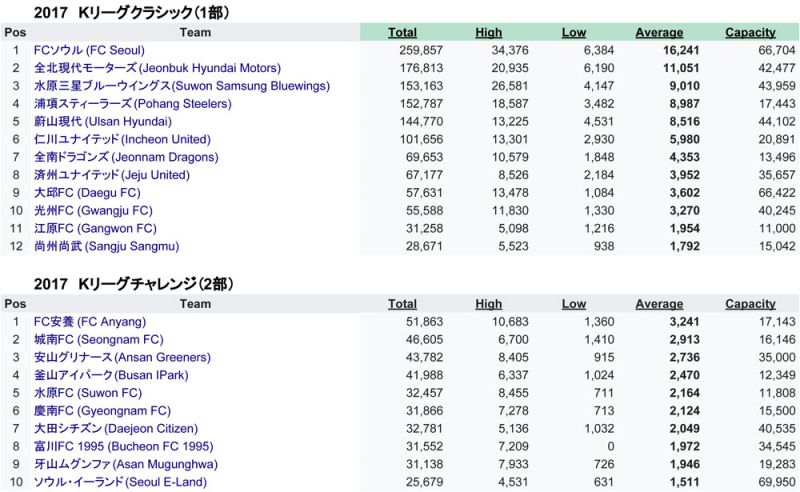Viewport: 800px width, 492px height.
Task: Select Sangju Sangmu low value 938
Action: tap(604, 247)
